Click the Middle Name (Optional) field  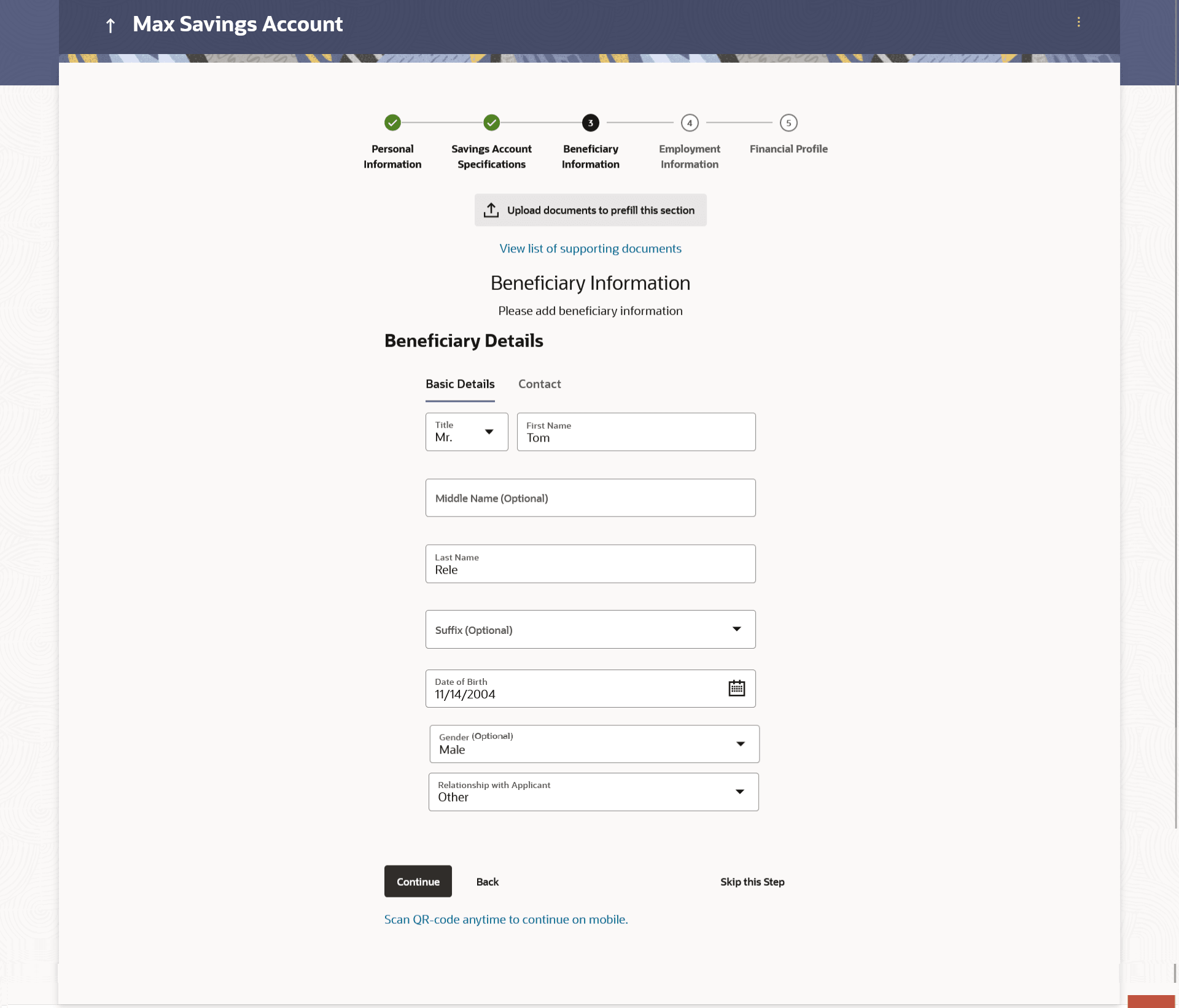click(x=590, y=498)
